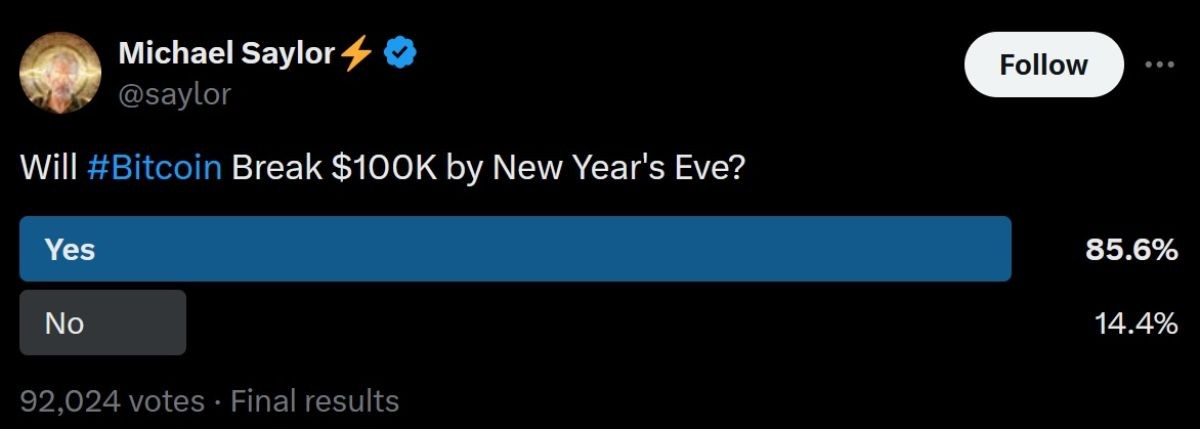Click the No label inside the poll bar

[64, 323]
